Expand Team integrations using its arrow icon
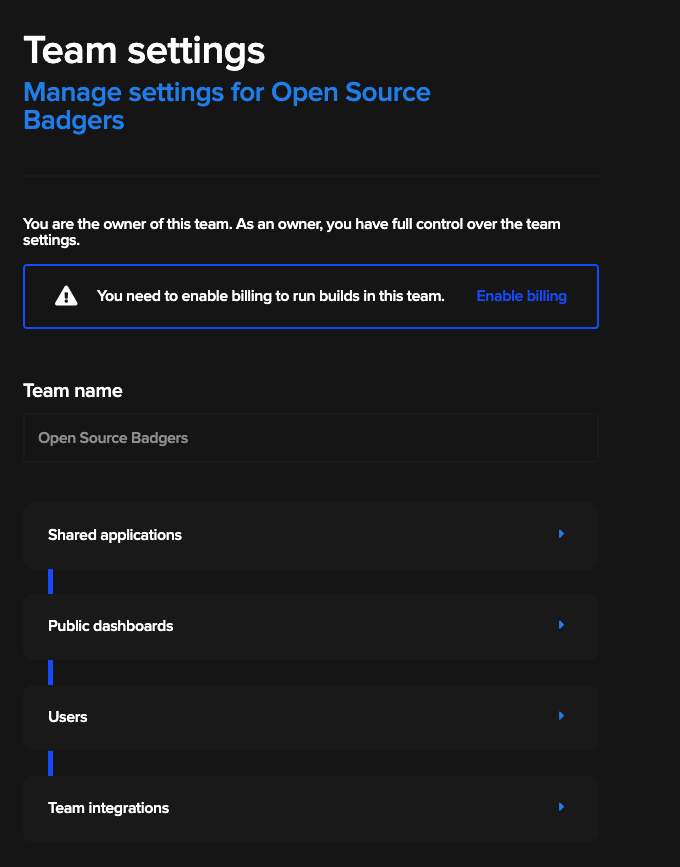This screenshot has width=680, height=867. (561, 807)
